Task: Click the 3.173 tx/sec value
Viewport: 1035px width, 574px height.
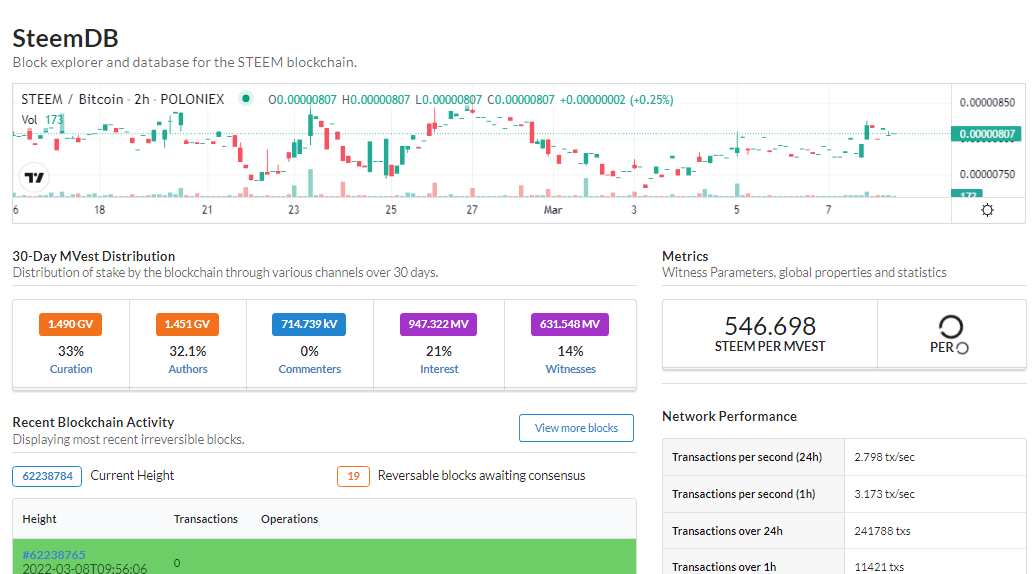Action: pyautogui.click(x=885, y=494)
